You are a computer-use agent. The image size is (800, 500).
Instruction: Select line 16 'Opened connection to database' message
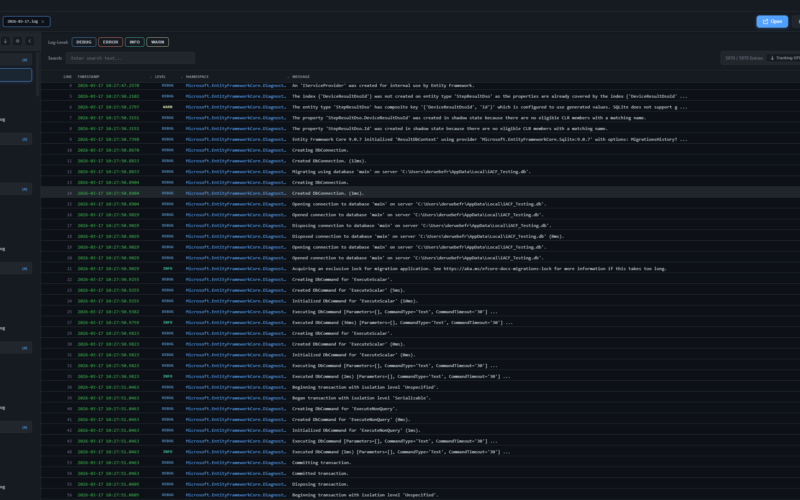[x=418, y=215]
